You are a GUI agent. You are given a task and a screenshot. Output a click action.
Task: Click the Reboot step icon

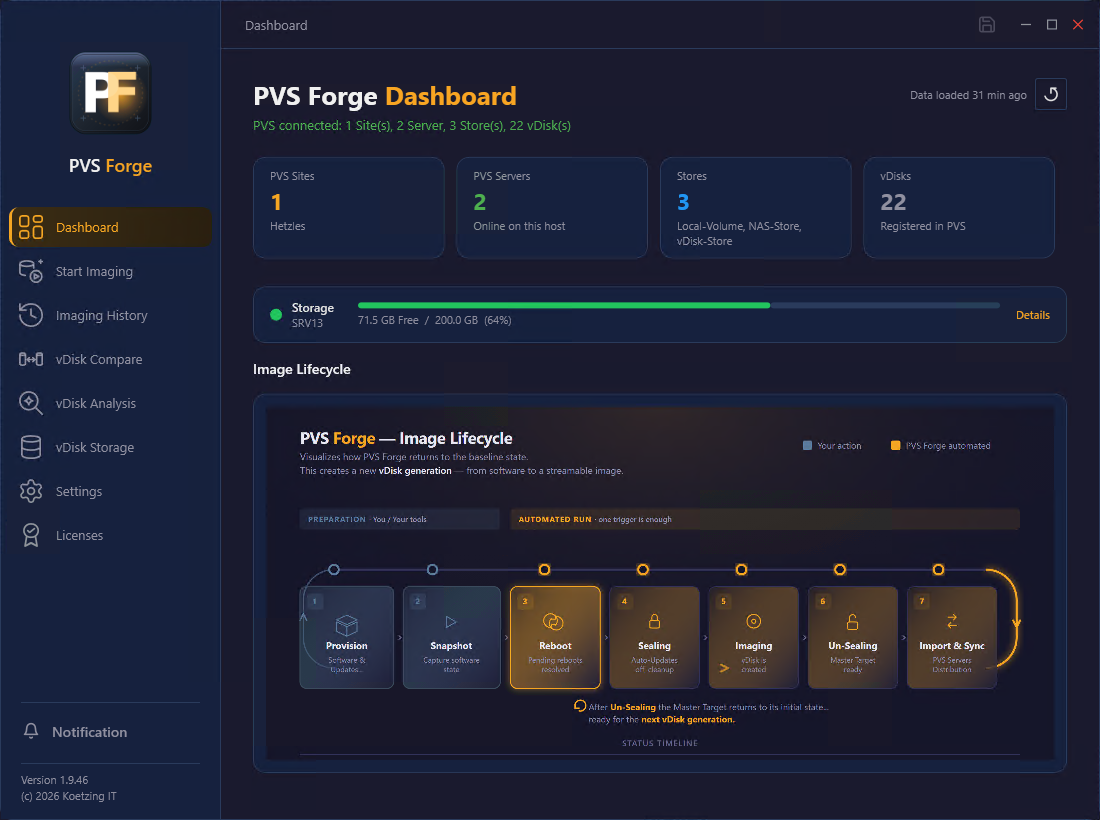[554, 621]
